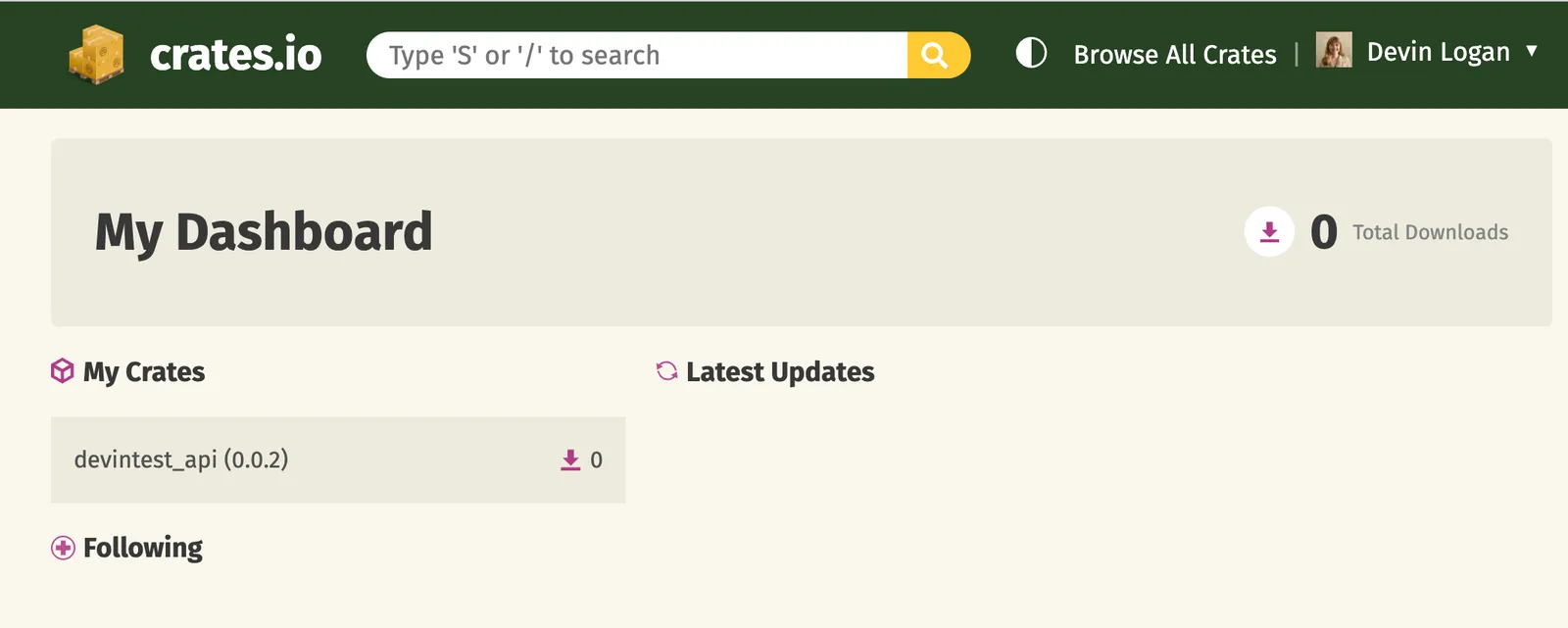
Task: Open the Following heading link
Action: tap(143, 548)
